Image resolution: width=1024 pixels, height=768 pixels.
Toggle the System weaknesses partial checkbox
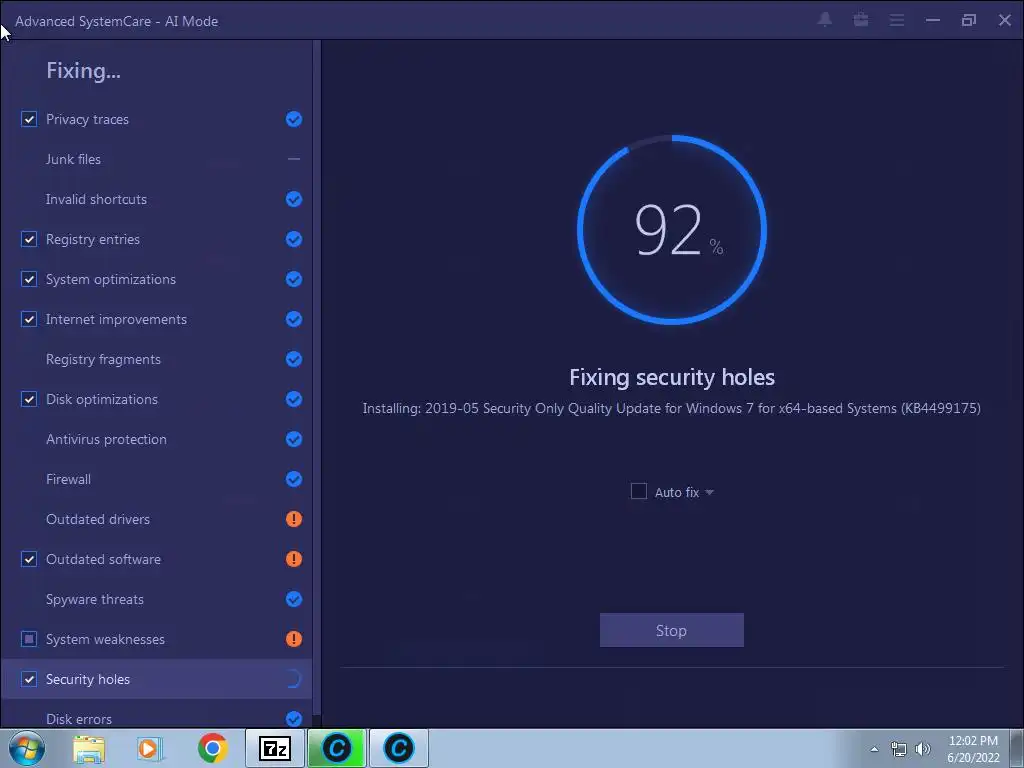(29, 639)
